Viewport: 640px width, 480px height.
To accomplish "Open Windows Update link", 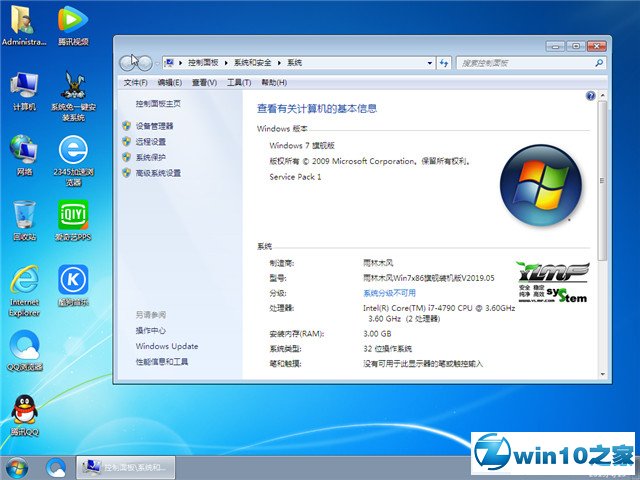I will tap(167, 346).
